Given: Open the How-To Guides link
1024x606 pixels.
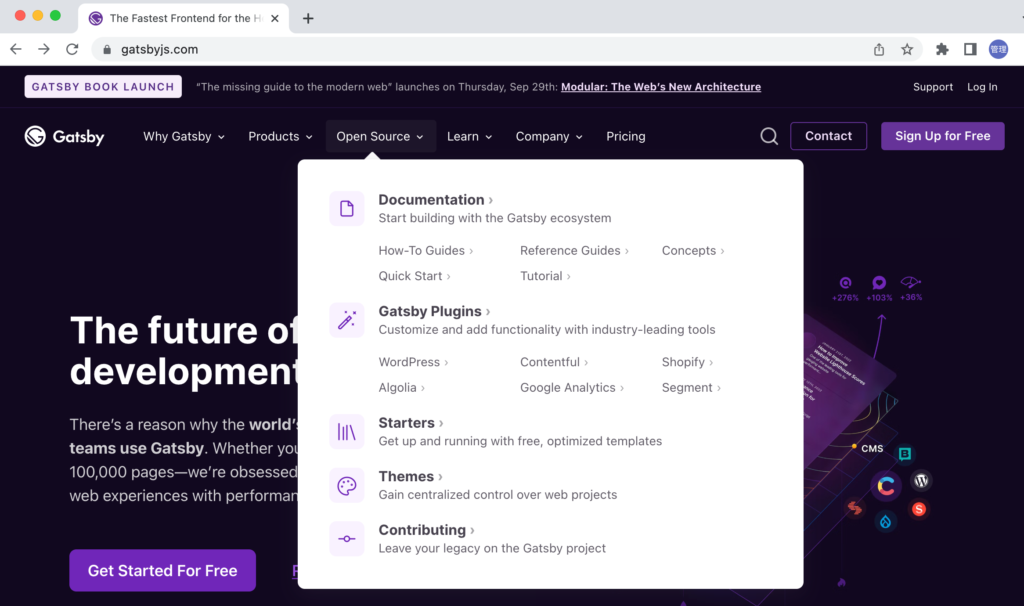Looking at the screenshot, I should [x=422, y=251].
